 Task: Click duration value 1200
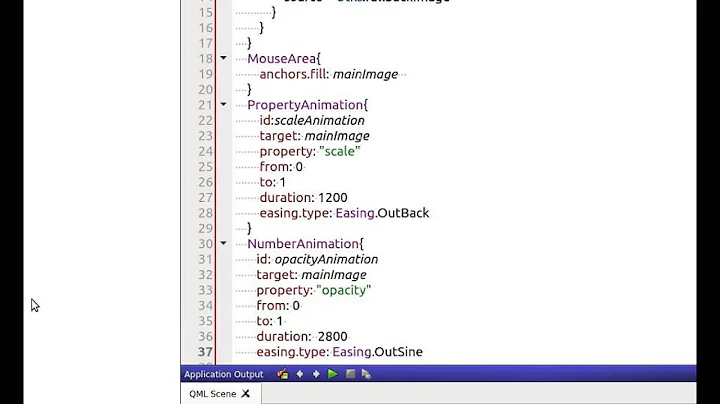point(332,198)
